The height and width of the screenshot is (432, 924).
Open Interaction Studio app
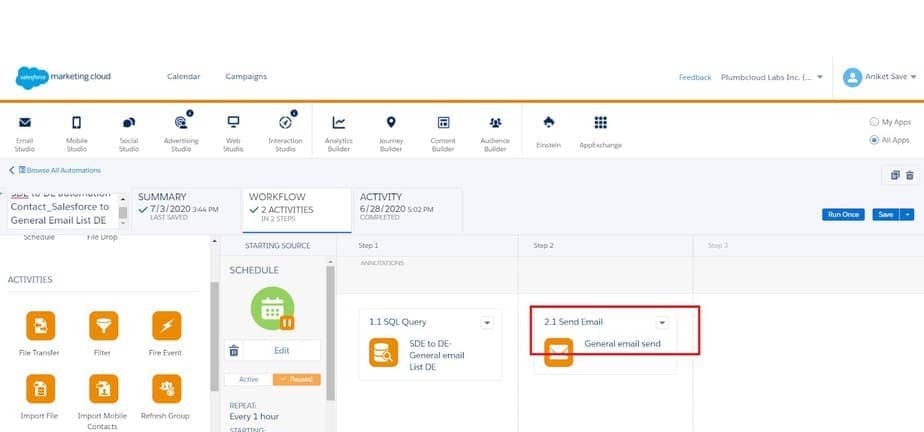[x=285, y=132]
